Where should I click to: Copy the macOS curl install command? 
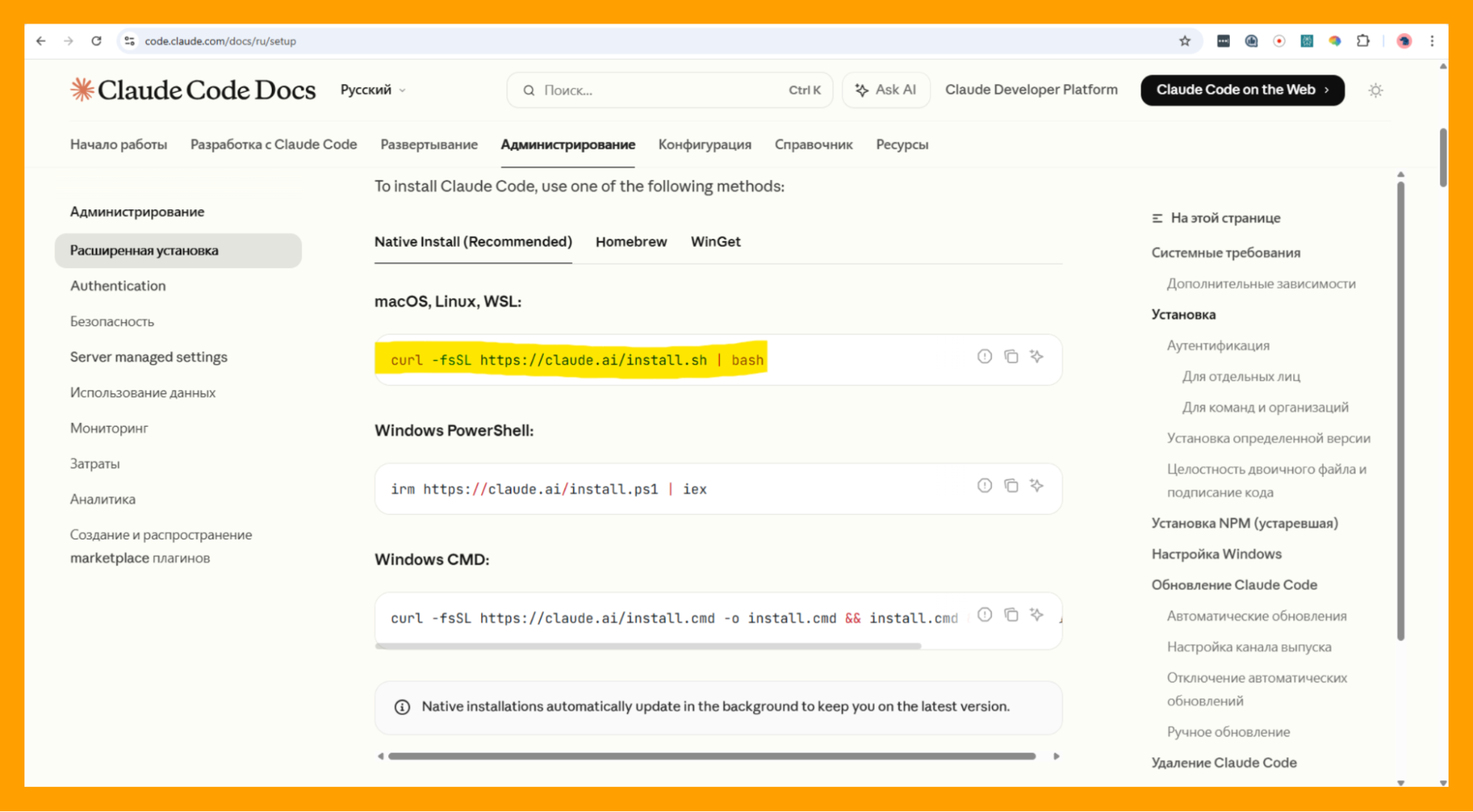coord(1011,357)
